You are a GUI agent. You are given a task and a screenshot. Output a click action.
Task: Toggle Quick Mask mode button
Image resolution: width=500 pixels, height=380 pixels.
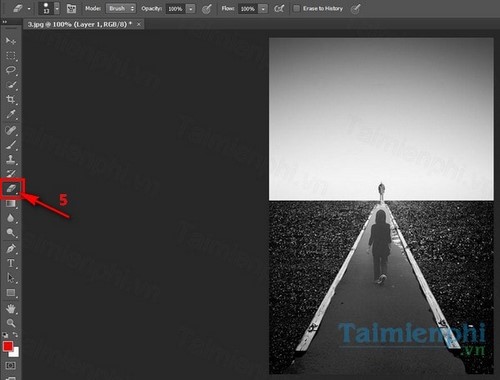click(10, 366)
